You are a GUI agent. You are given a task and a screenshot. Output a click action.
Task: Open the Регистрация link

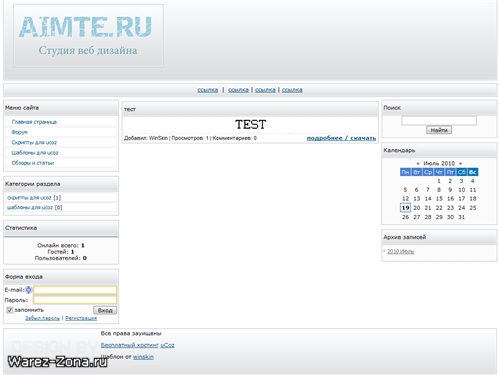coord(81,318)
